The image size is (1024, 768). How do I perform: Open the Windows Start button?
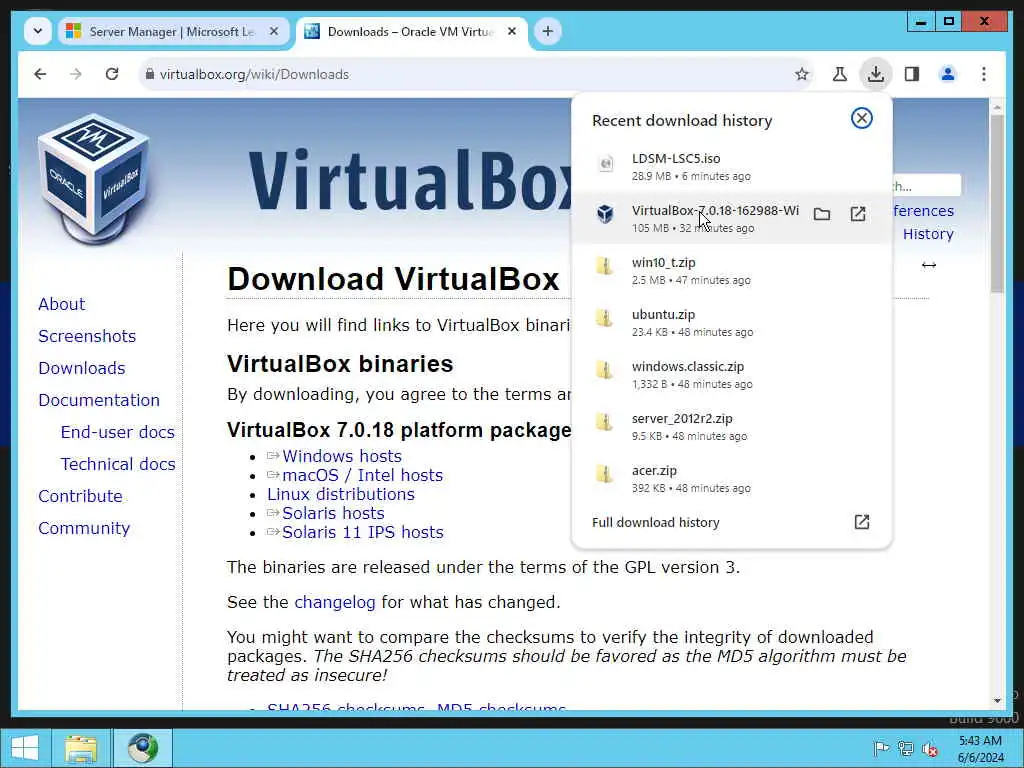(25, 748)
